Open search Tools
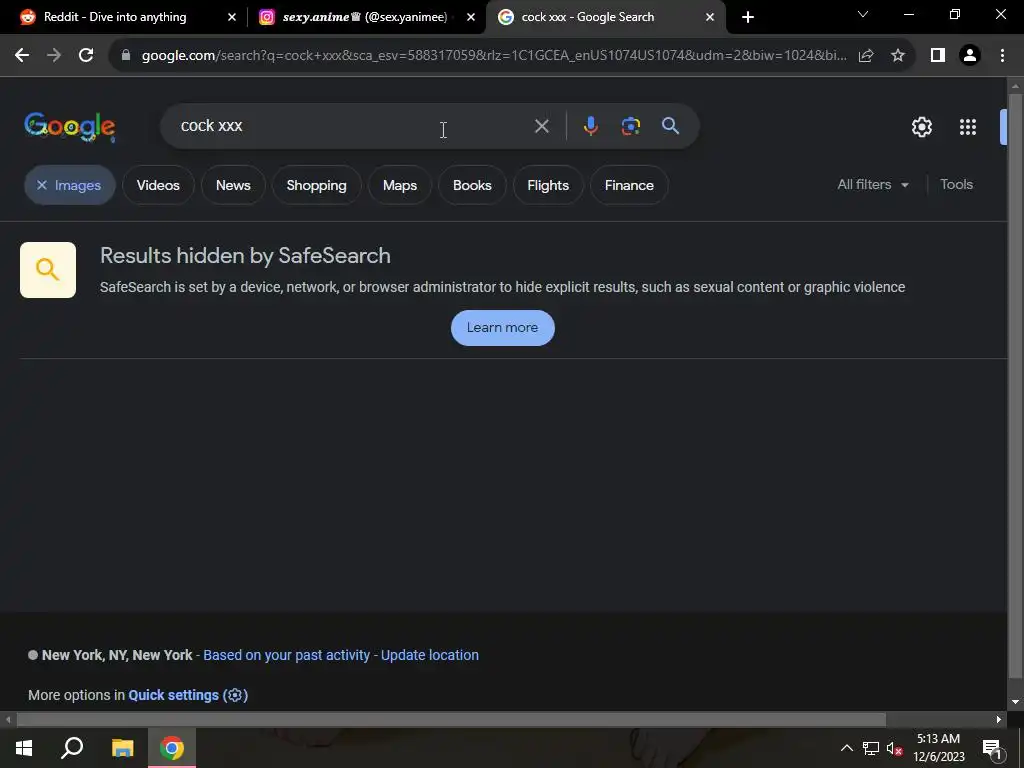This screenshot has height=768, width=1024. click(x=956, y=185)
